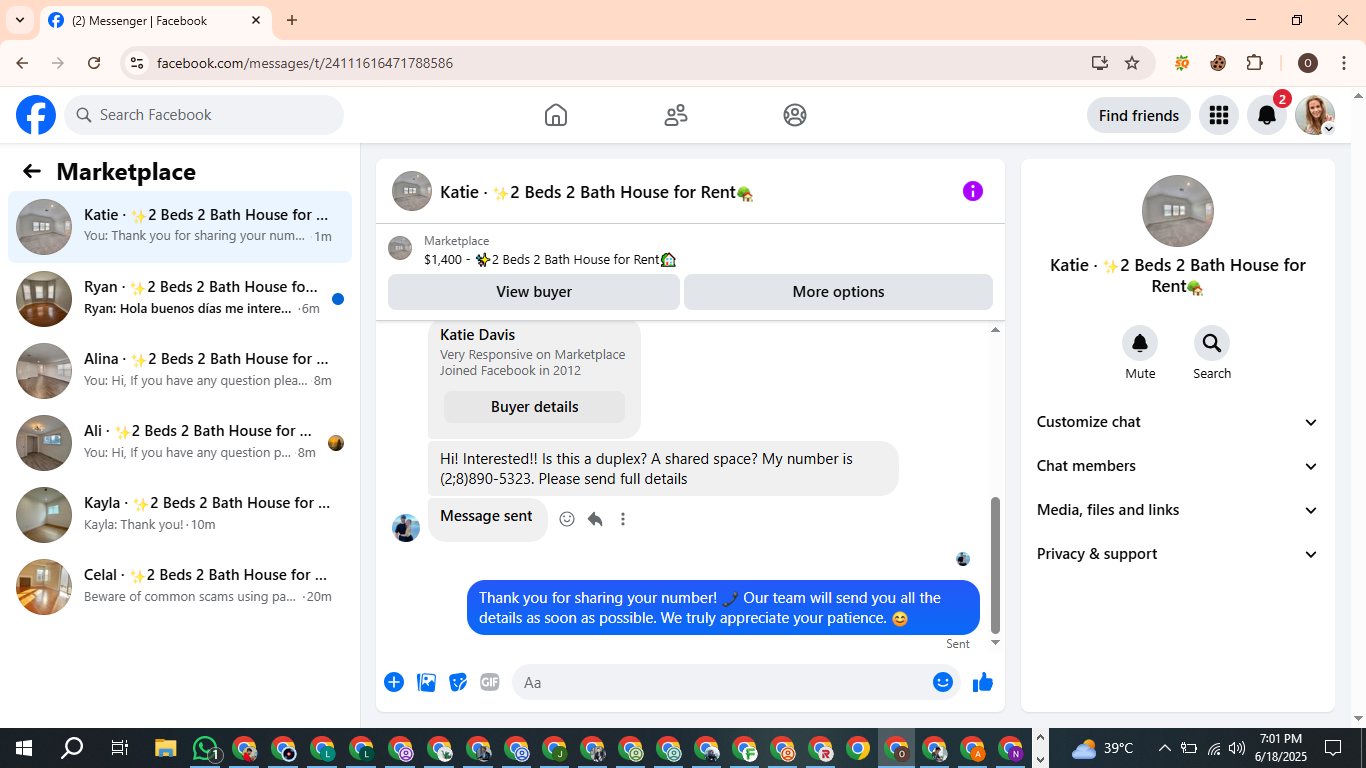Click the Facebook logo icon
The image size is (1366, 768).
pyautogui.click(x=36, y=115)
